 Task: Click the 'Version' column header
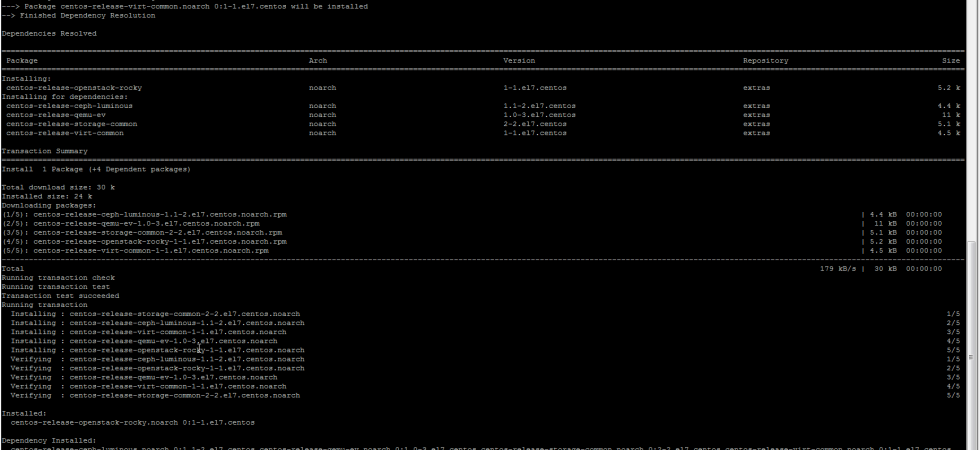pyautogui.click(x=519, y=61)
